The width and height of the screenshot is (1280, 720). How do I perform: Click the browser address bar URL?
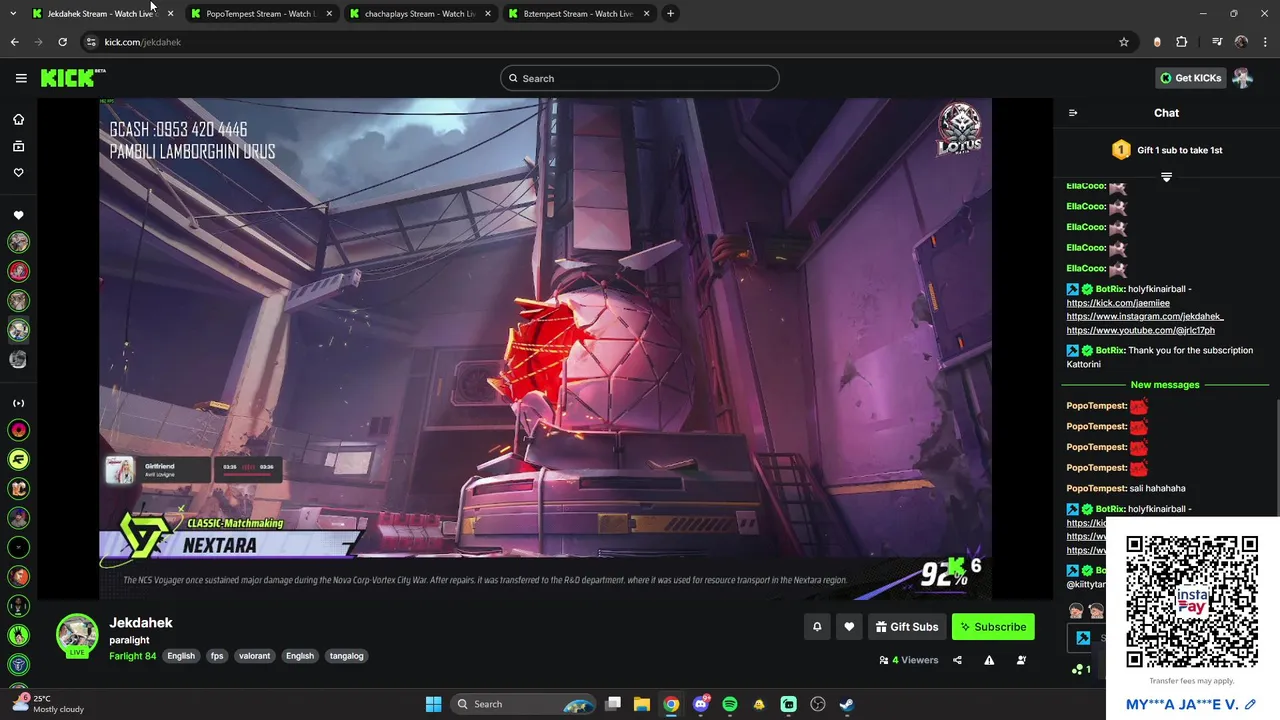[x=143, y=42]
